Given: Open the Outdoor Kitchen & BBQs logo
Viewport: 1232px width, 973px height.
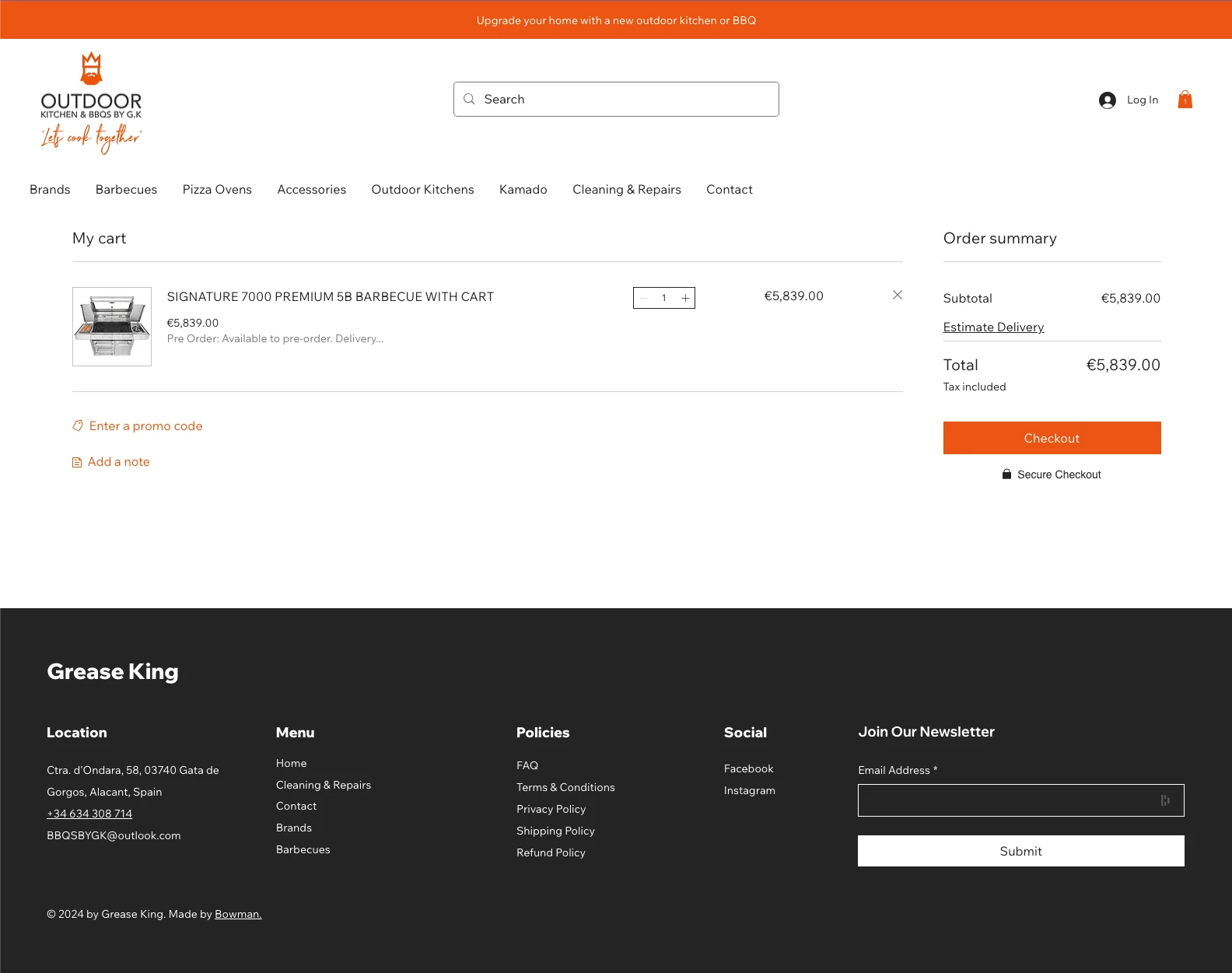Looking at the screenshot, I should pos(91,102).
